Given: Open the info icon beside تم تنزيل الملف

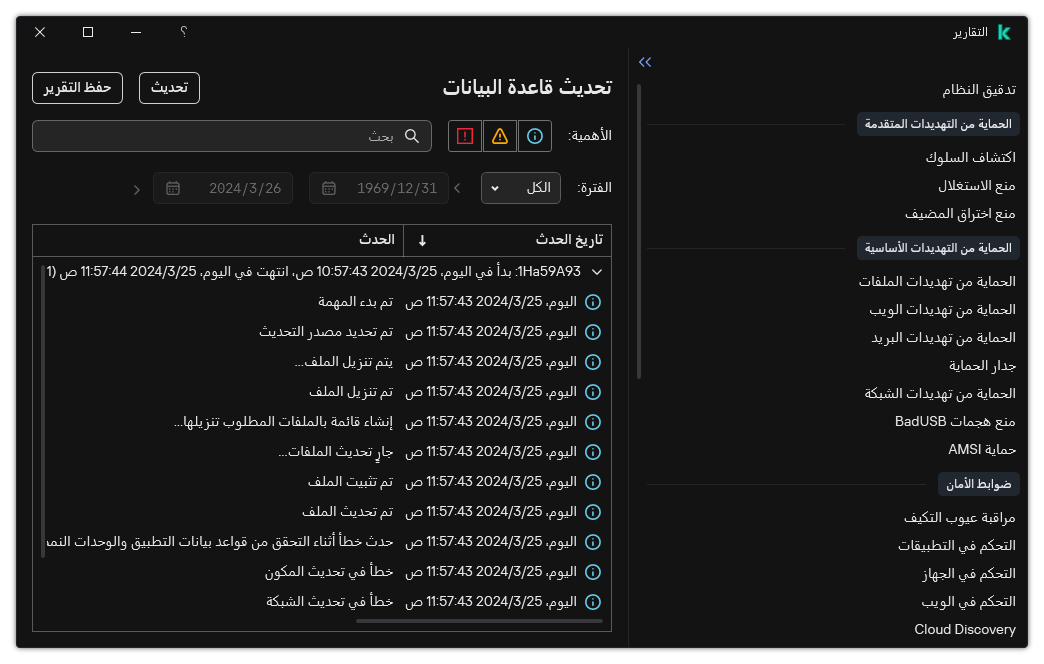Looking at the screenshot, I should coord(592,391).
